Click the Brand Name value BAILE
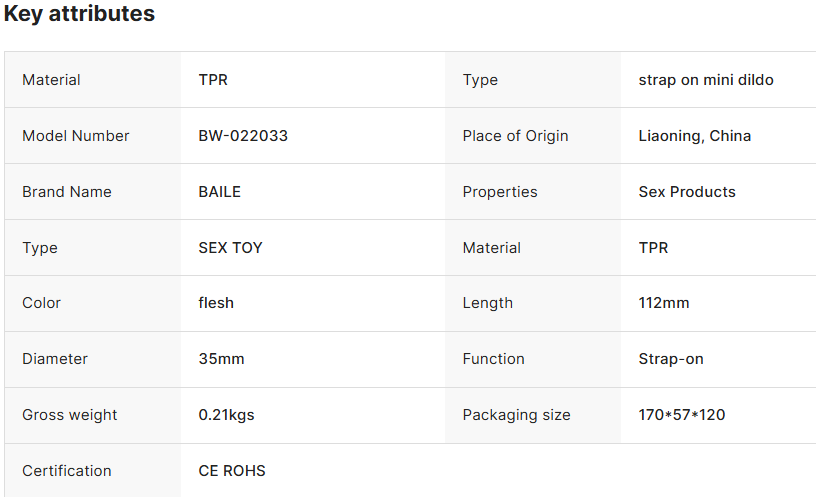Image resolution: width=816 pixels, height=497 pixels. (220, 192)
